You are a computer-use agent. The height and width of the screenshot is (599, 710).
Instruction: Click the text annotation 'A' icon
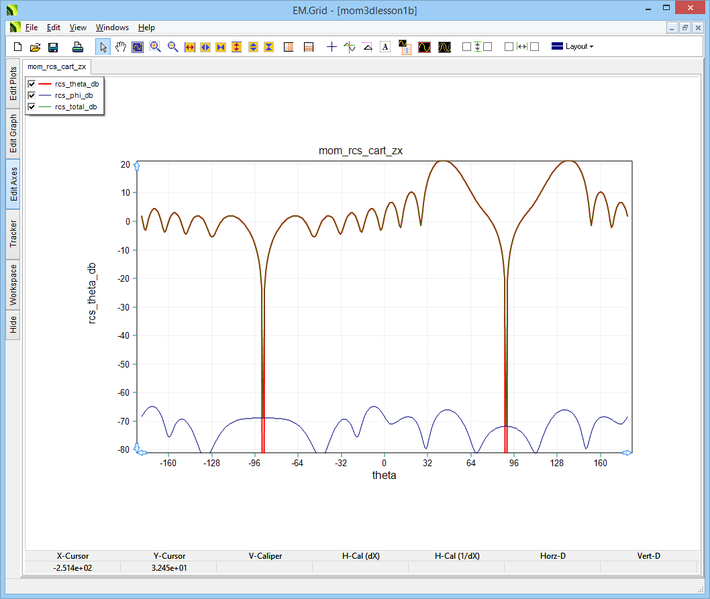coord(385,47)
